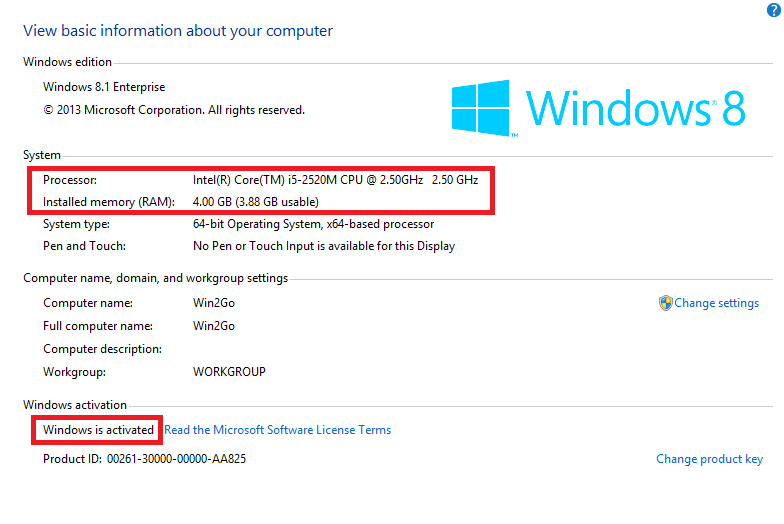Select the 'Win2Go' value beside Full computer name

click(214, 326)
